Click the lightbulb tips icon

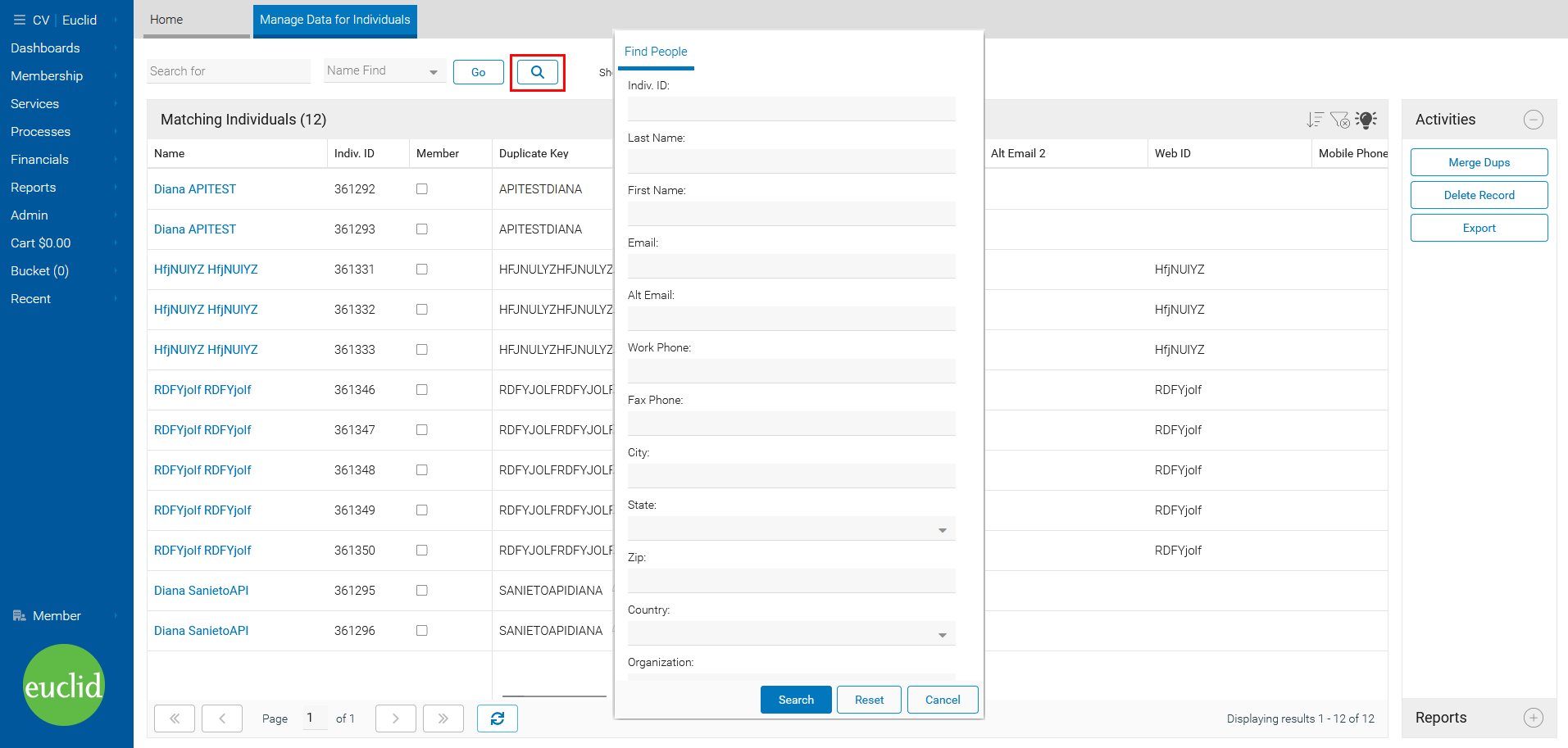tap(1366, 120)
